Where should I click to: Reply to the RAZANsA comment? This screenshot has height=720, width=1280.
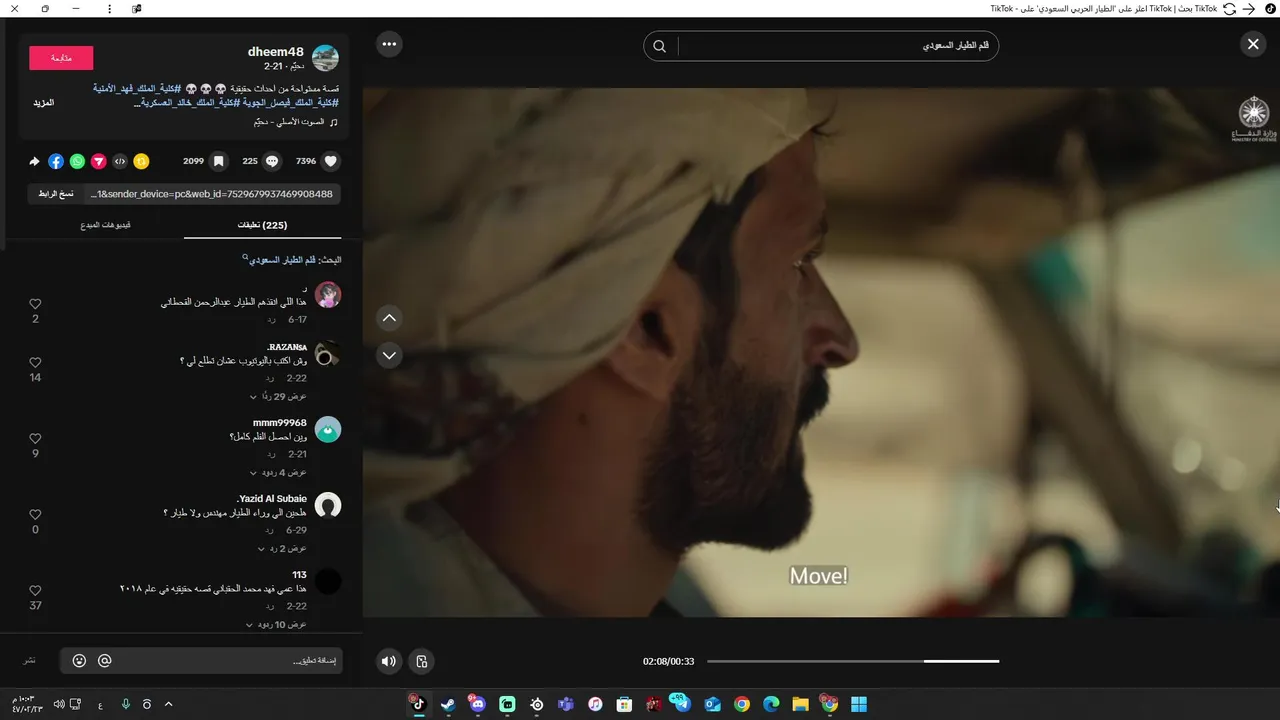270,380
